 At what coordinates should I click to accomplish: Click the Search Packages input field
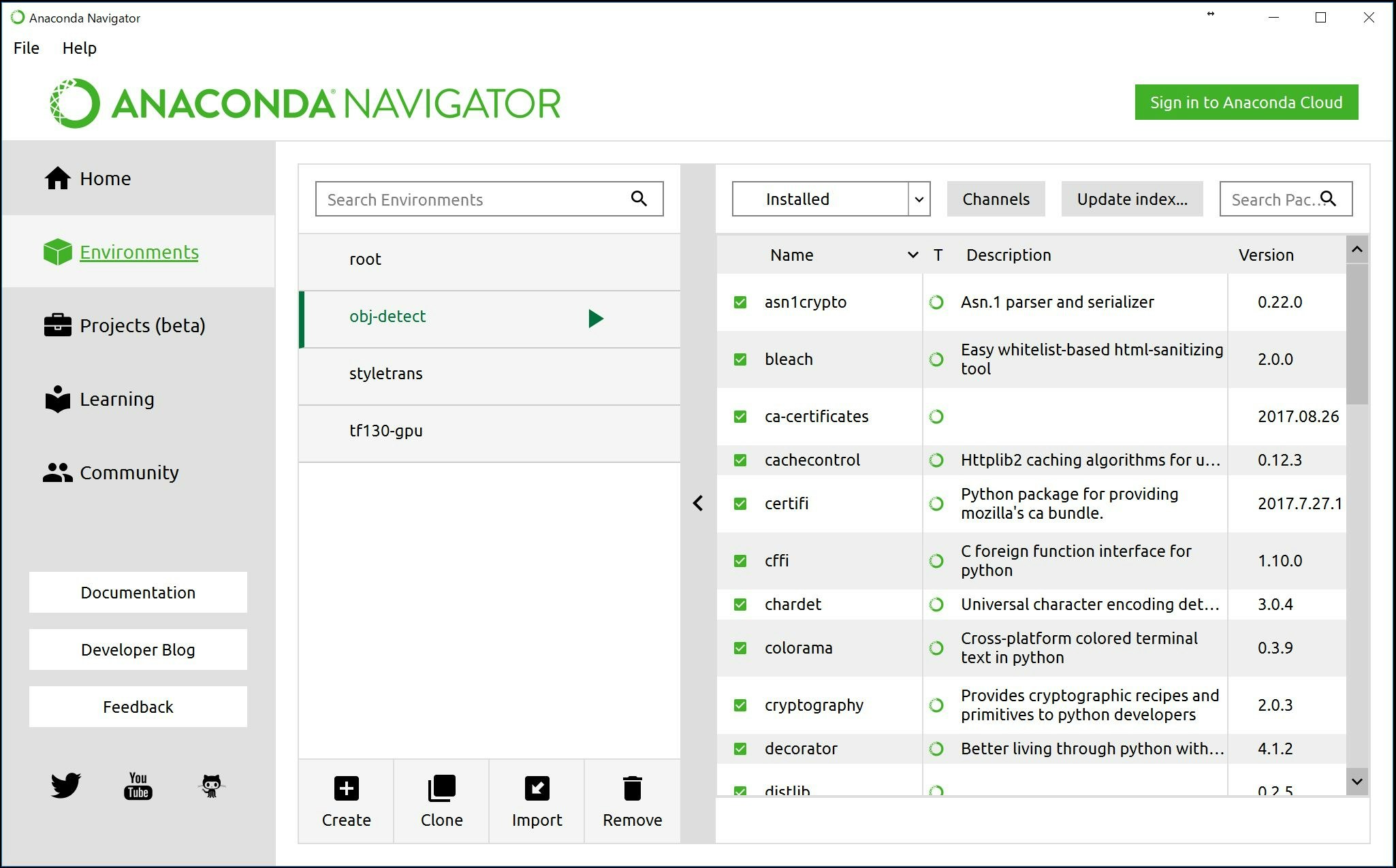pyautogui.click(x=1284, y=199)
